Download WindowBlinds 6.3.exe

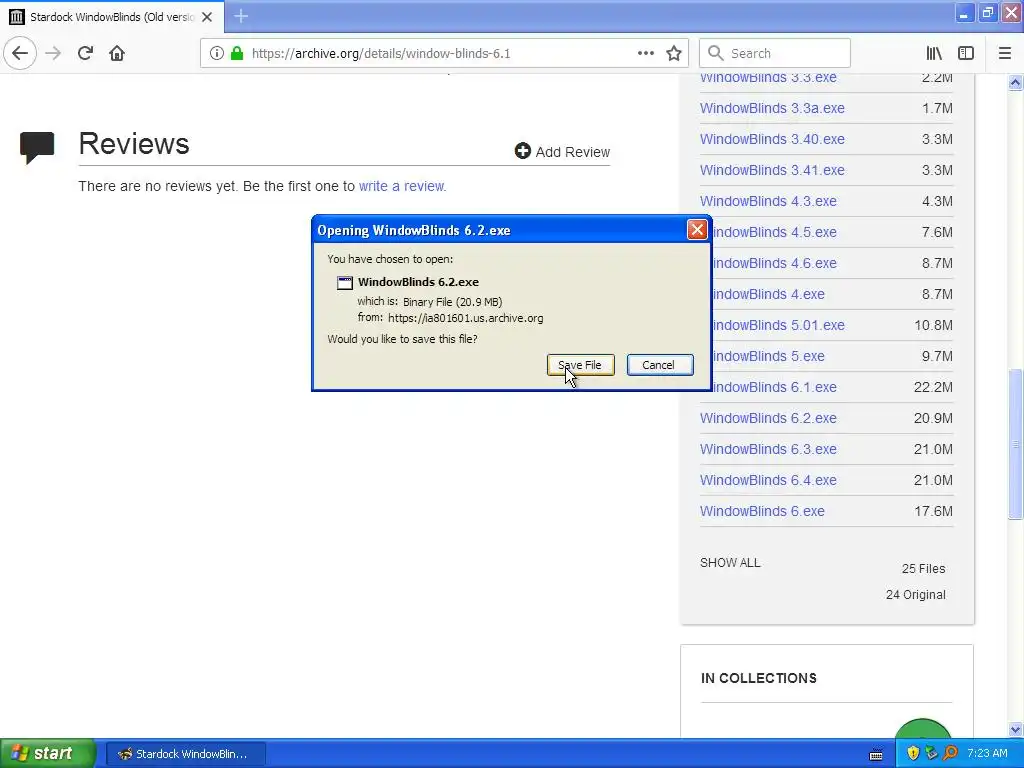pos(768,449)
